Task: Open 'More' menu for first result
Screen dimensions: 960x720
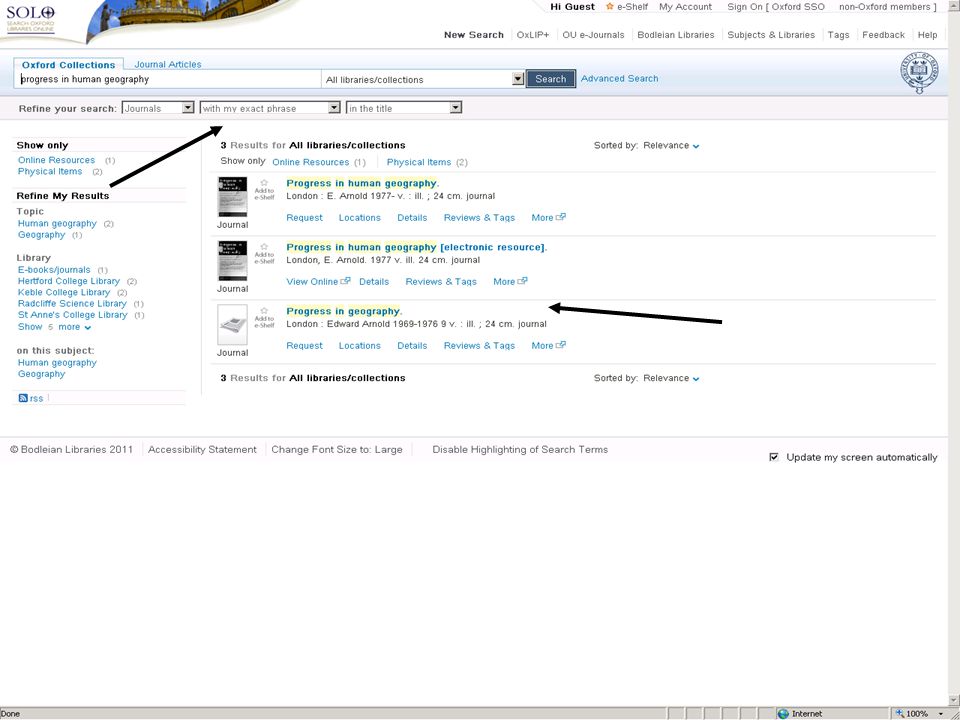Action: (x=549, y=217)
